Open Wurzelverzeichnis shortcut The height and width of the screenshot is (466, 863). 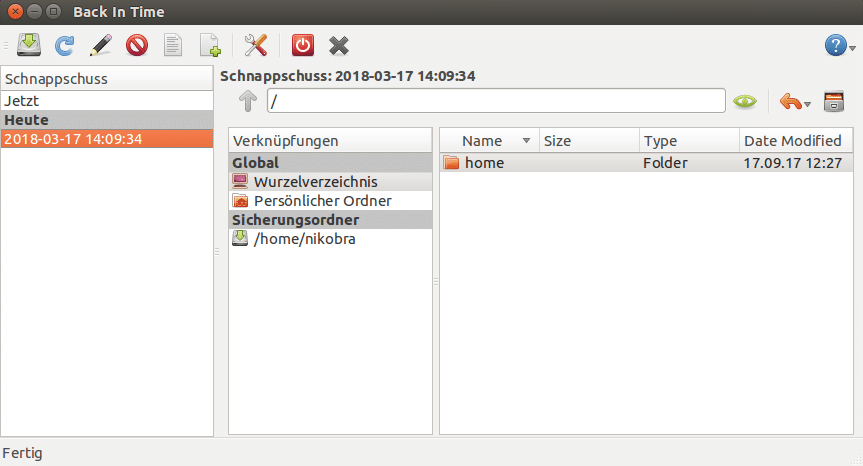330,182
